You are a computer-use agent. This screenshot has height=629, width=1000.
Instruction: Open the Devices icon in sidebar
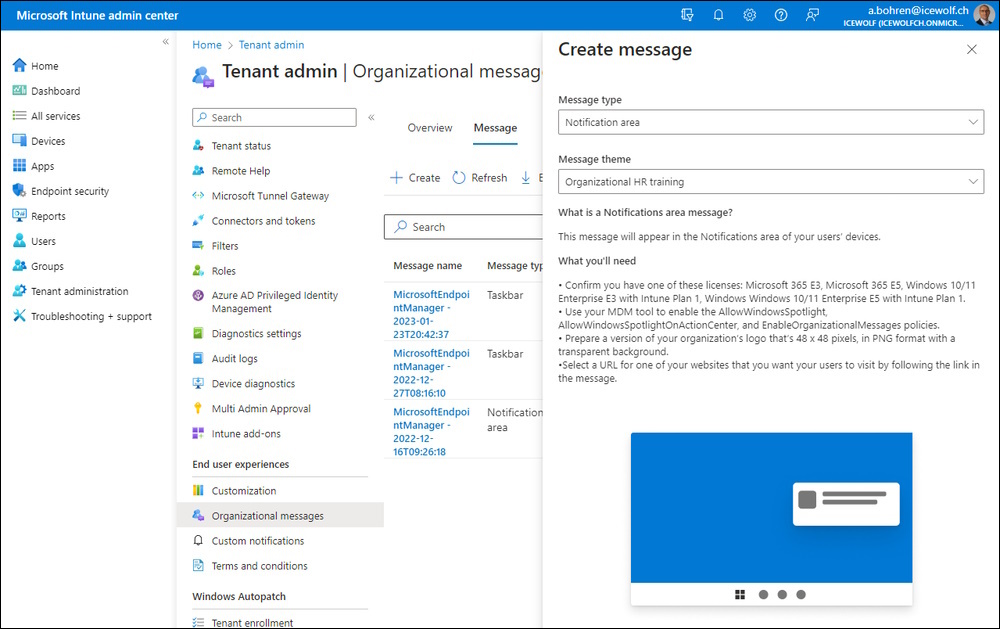click(x=19, y=140)
